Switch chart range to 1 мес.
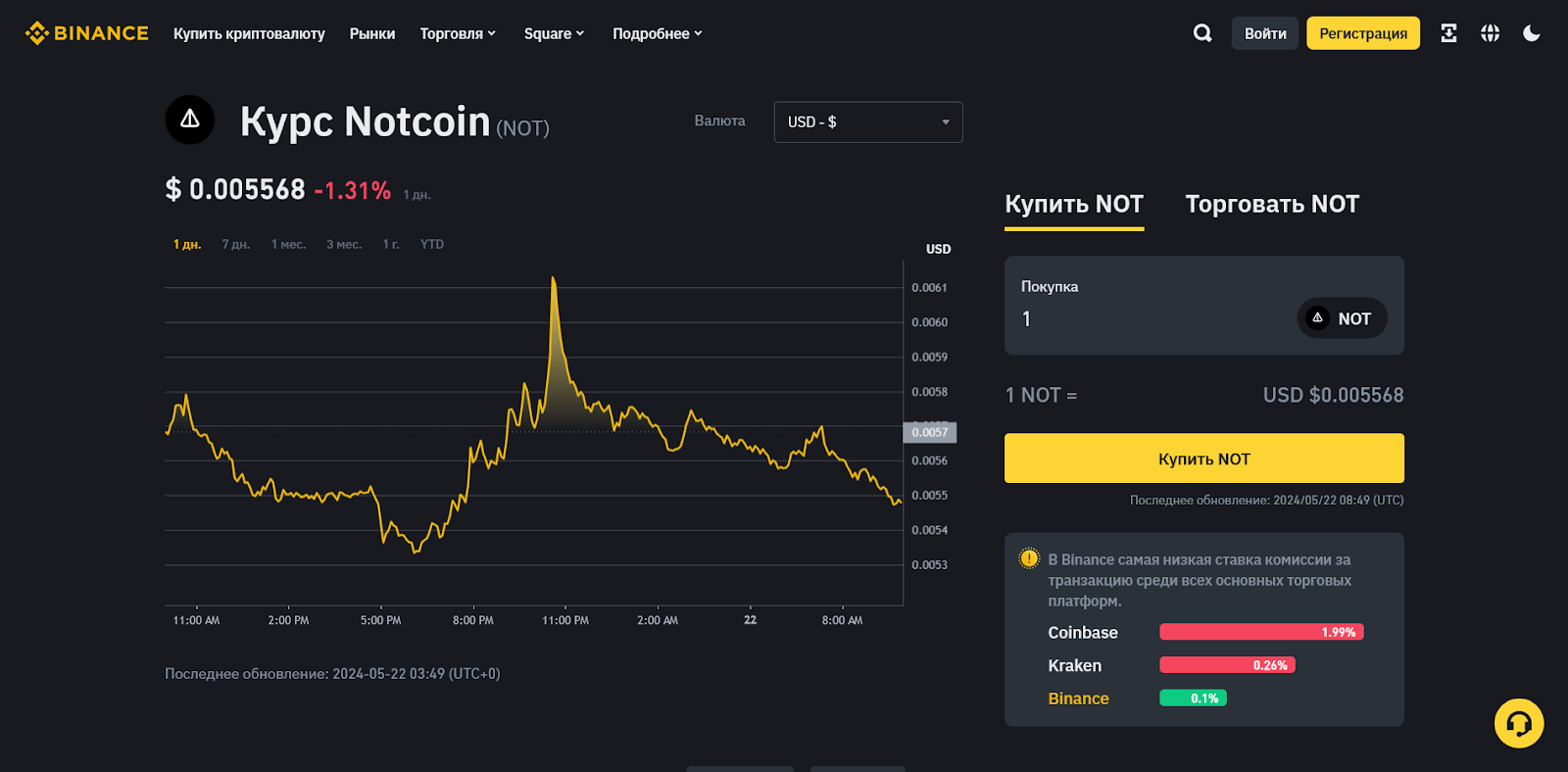 [288, 245]
